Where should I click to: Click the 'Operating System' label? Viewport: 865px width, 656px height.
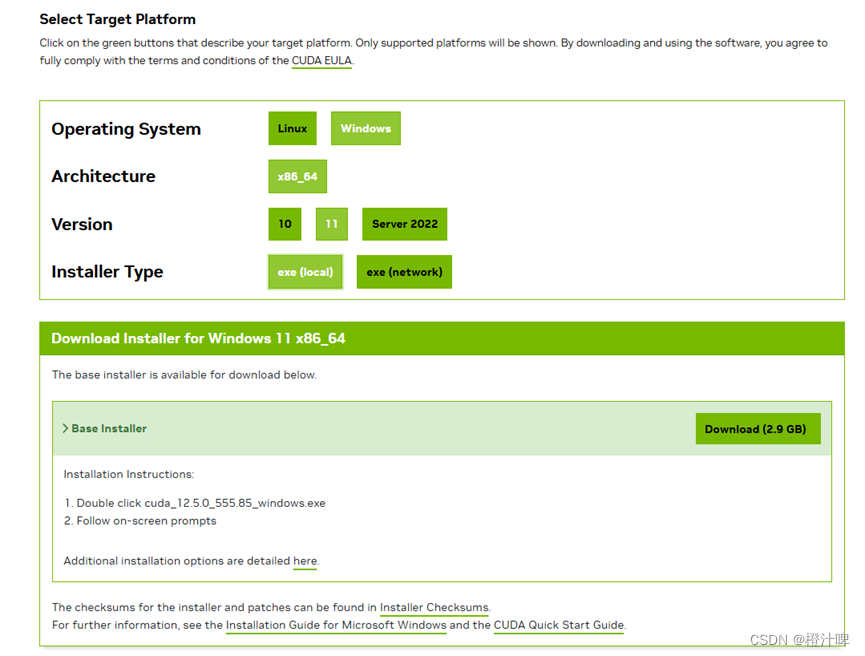[x=126, y=129]
